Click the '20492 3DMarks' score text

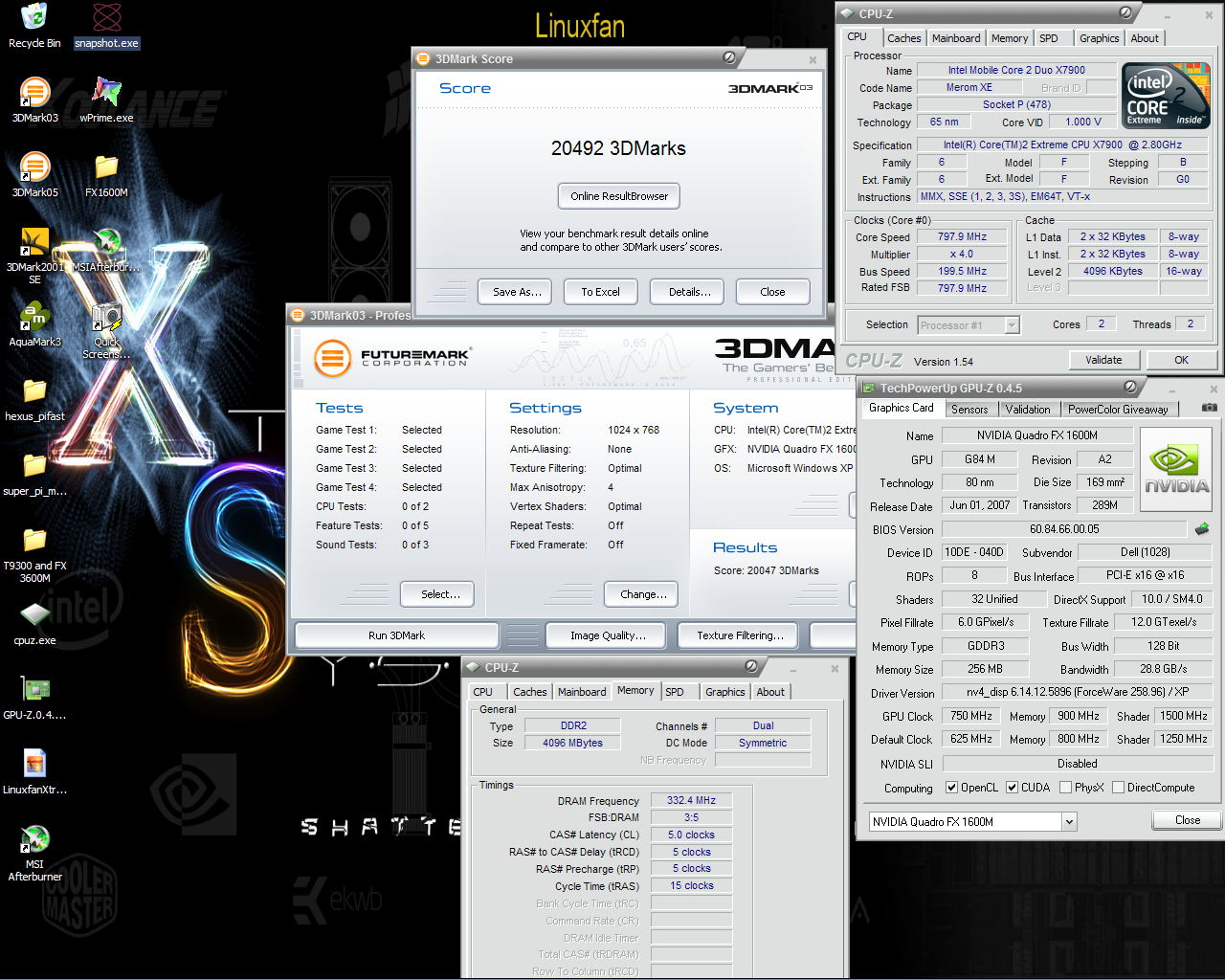(618, 148)
